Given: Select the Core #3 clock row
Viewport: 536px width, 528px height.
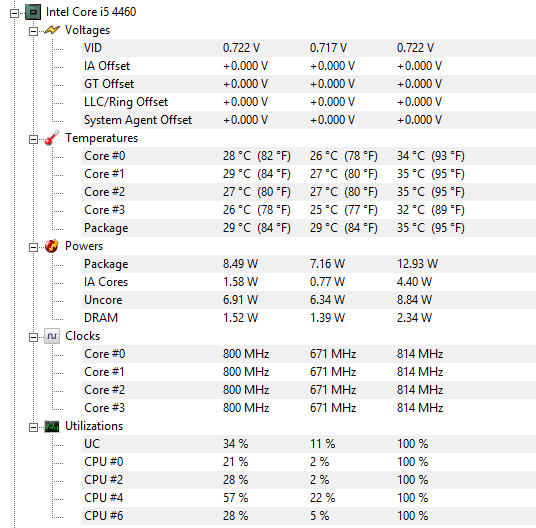Looking at the screenshot, I should (x=309, y=408).
